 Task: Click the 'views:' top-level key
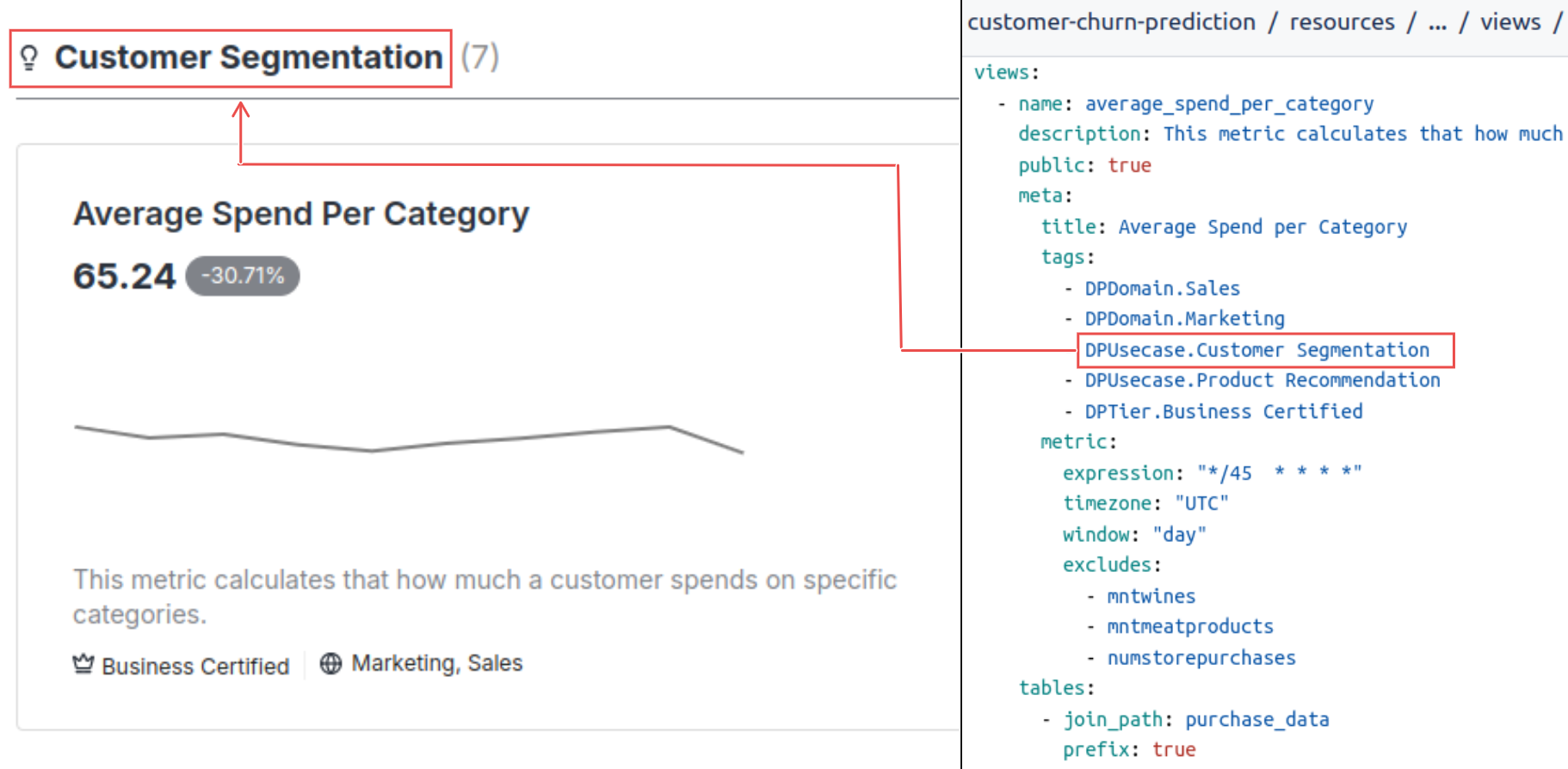click(x=1006, y=72)
